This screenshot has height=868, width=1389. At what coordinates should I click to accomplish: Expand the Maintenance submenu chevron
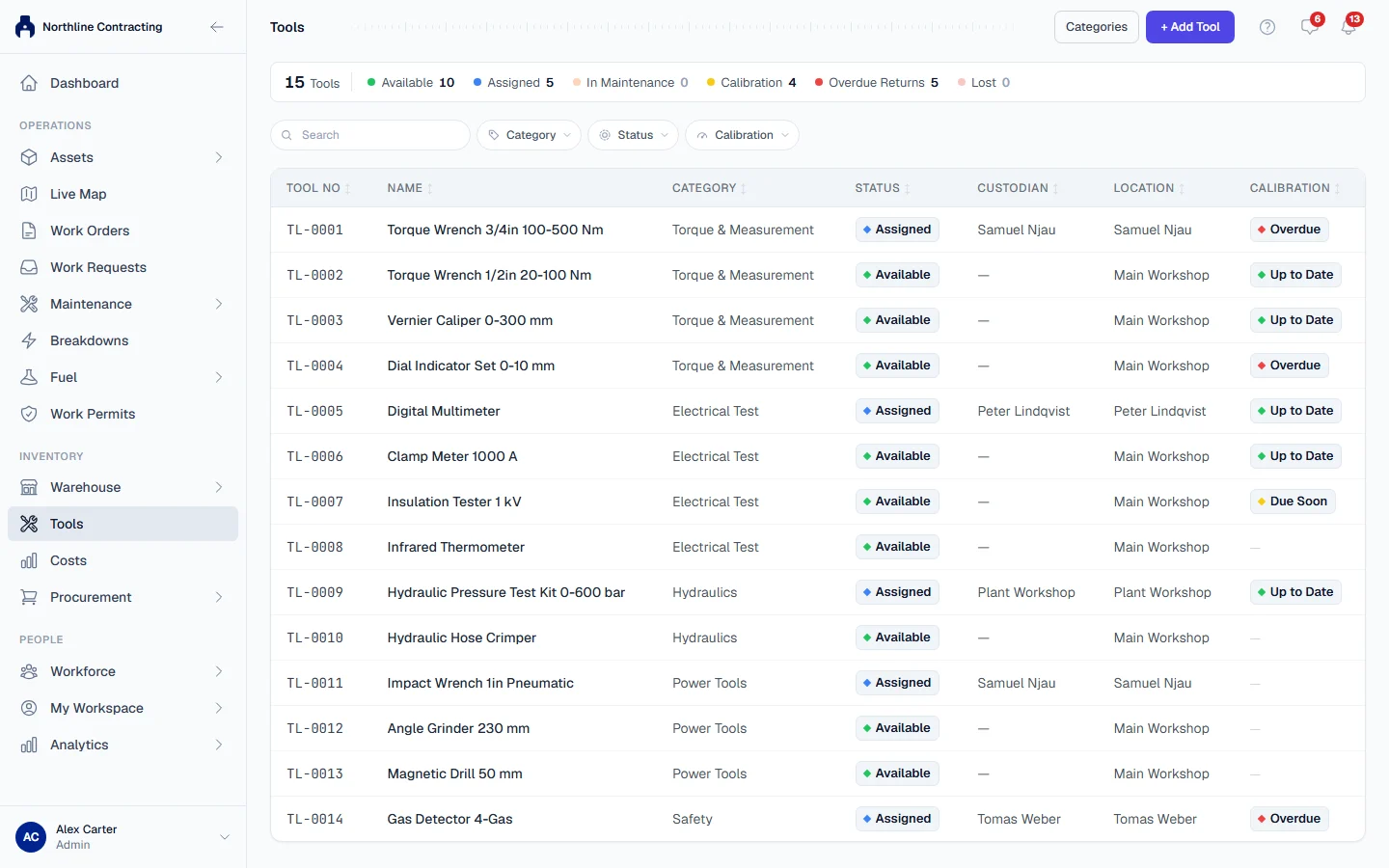219,304
